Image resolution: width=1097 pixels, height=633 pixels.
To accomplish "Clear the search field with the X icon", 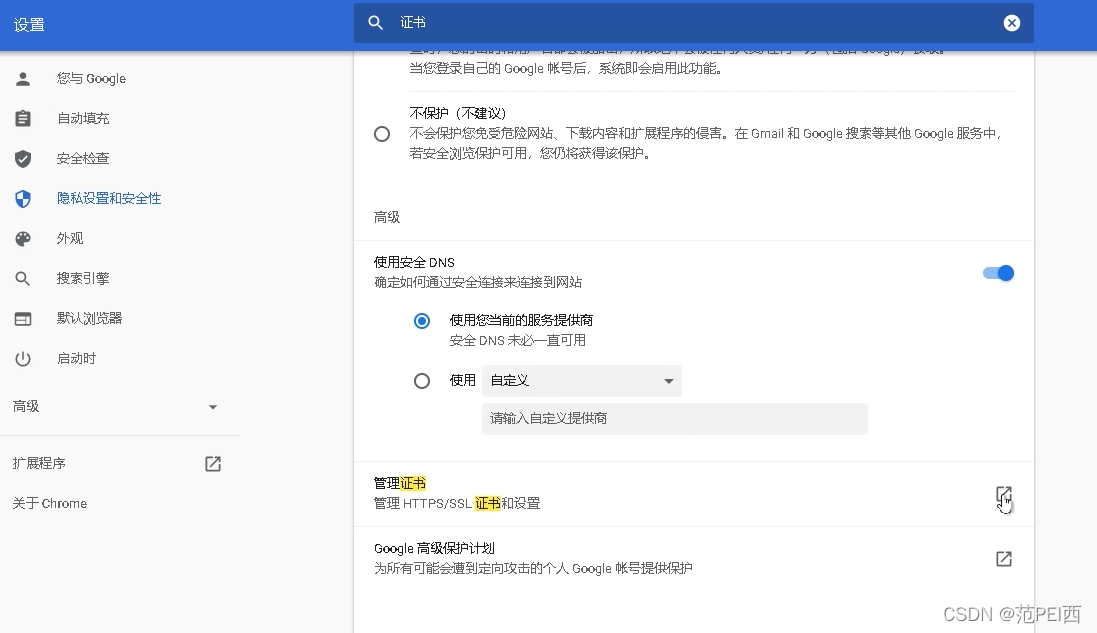I will (x=1012, y=23).
